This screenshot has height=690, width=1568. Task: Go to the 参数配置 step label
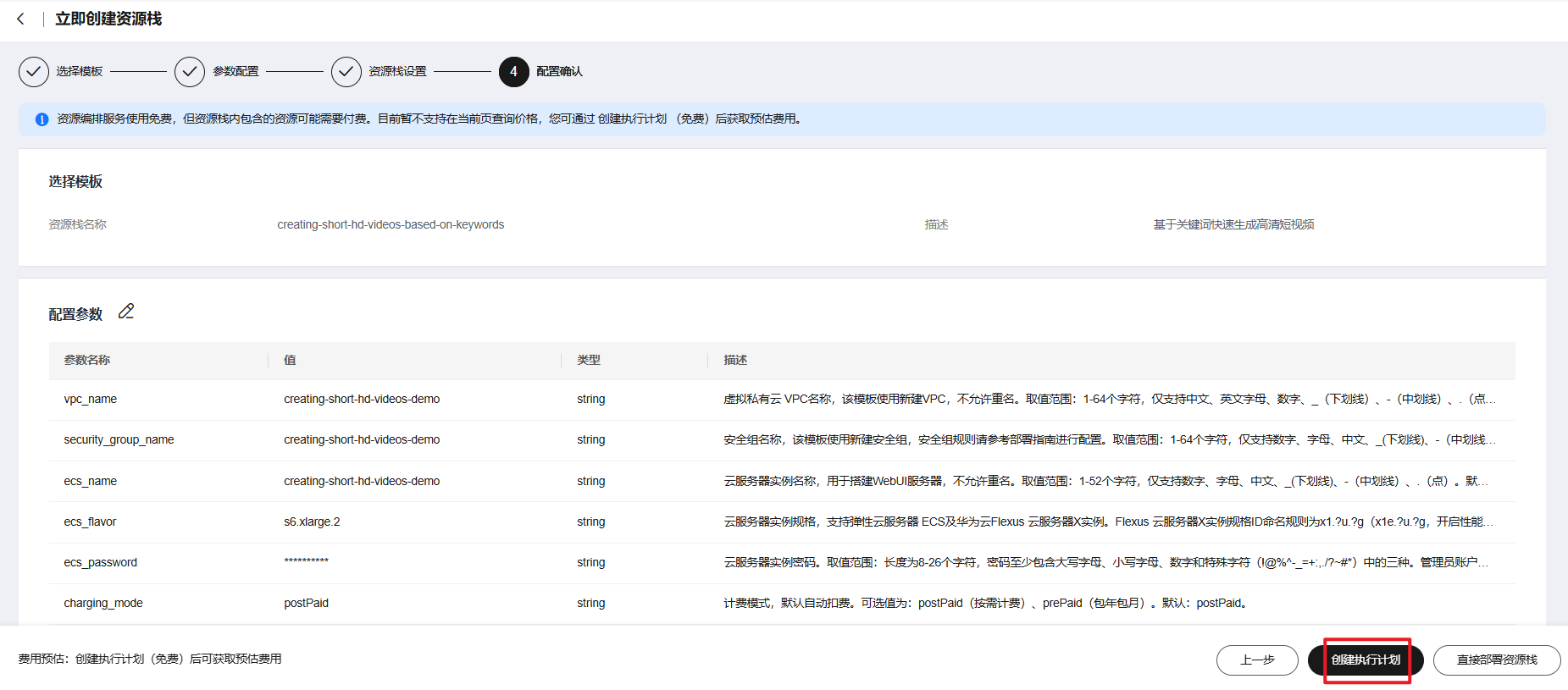(x=235, y=72)
